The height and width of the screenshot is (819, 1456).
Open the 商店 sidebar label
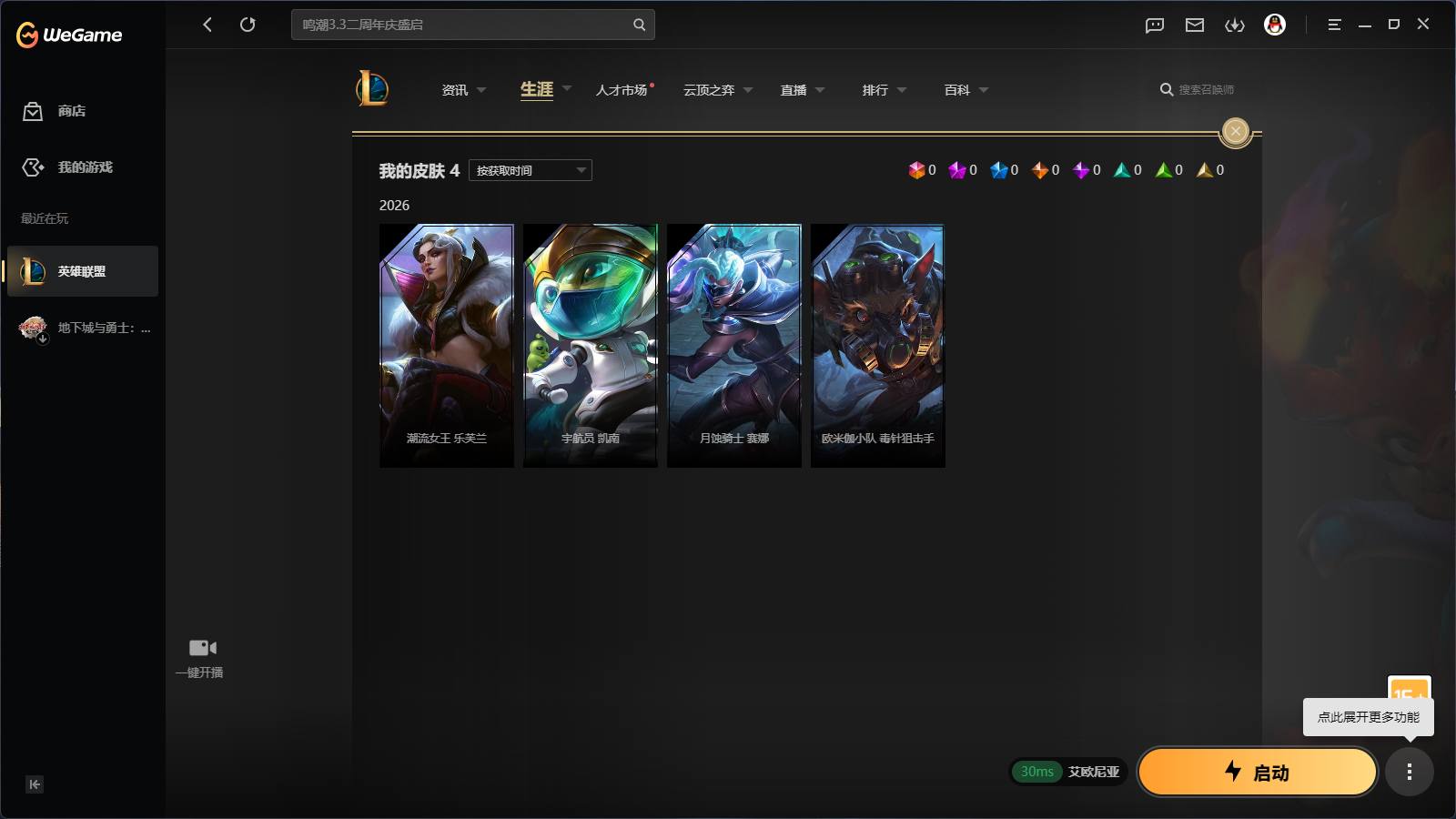72,111
